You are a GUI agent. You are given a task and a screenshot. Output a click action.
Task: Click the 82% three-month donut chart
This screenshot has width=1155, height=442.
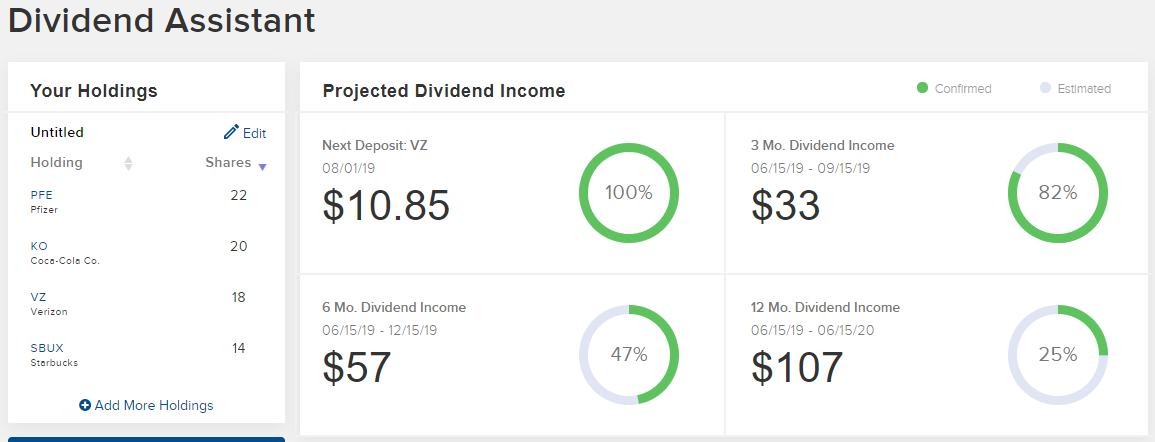click(x=1057, y=193)
